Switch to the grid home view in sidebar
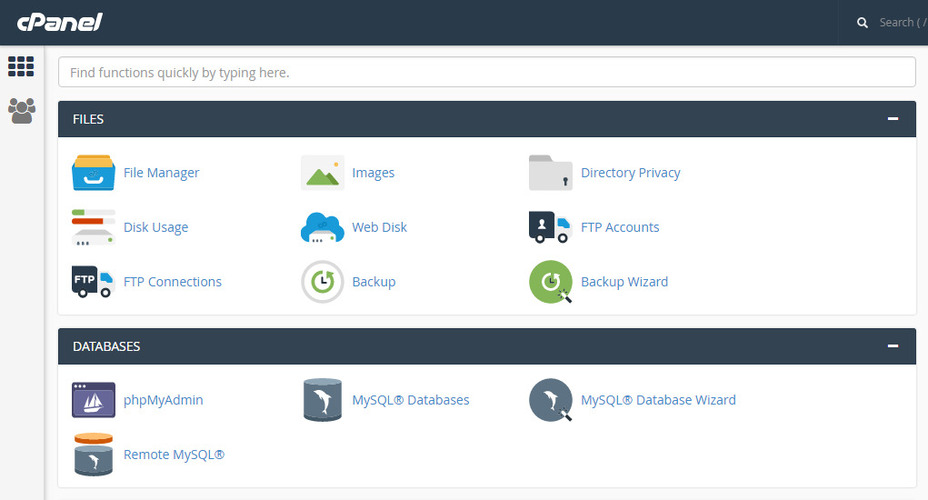Screen dimensions: 928x500 pyautogui.click(x=21, y=67)
